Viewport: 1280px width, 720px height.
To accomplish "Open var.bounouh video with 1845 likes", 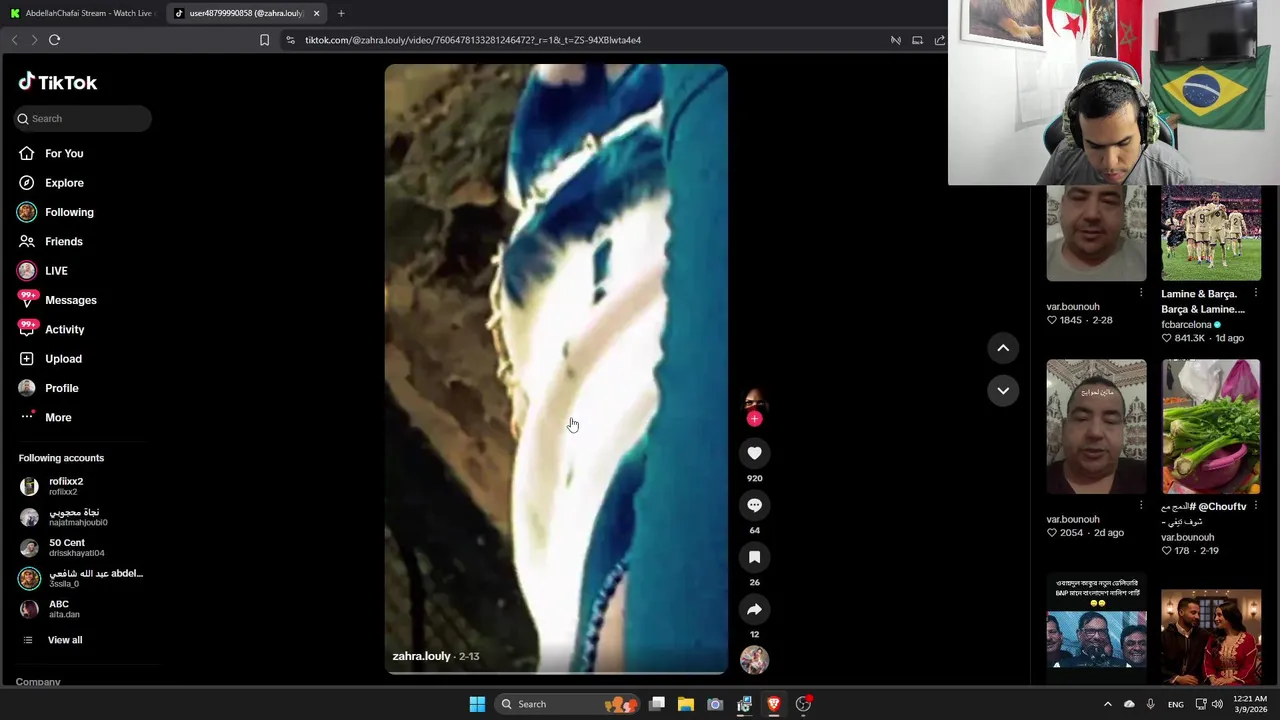I will tap(1096, 233).
